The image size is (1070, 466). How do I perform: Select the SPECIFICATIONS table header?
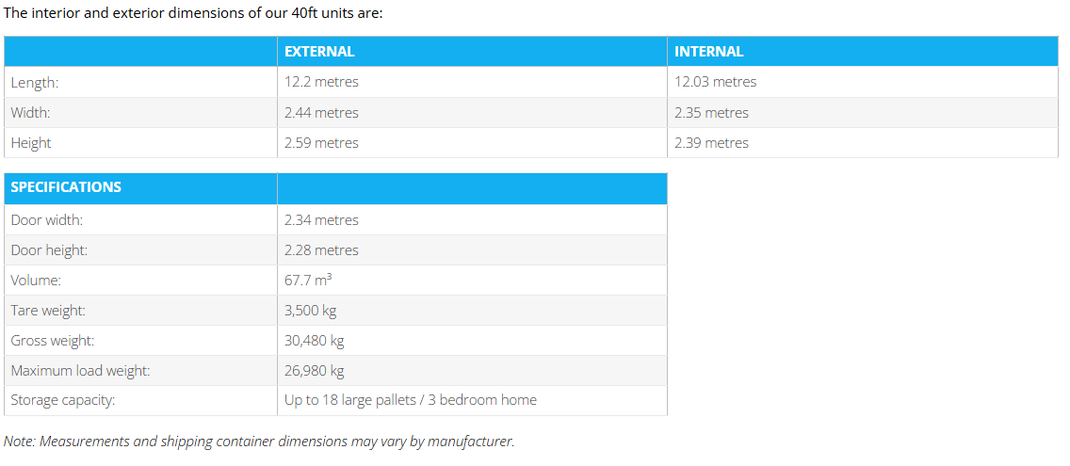(66, 187)
